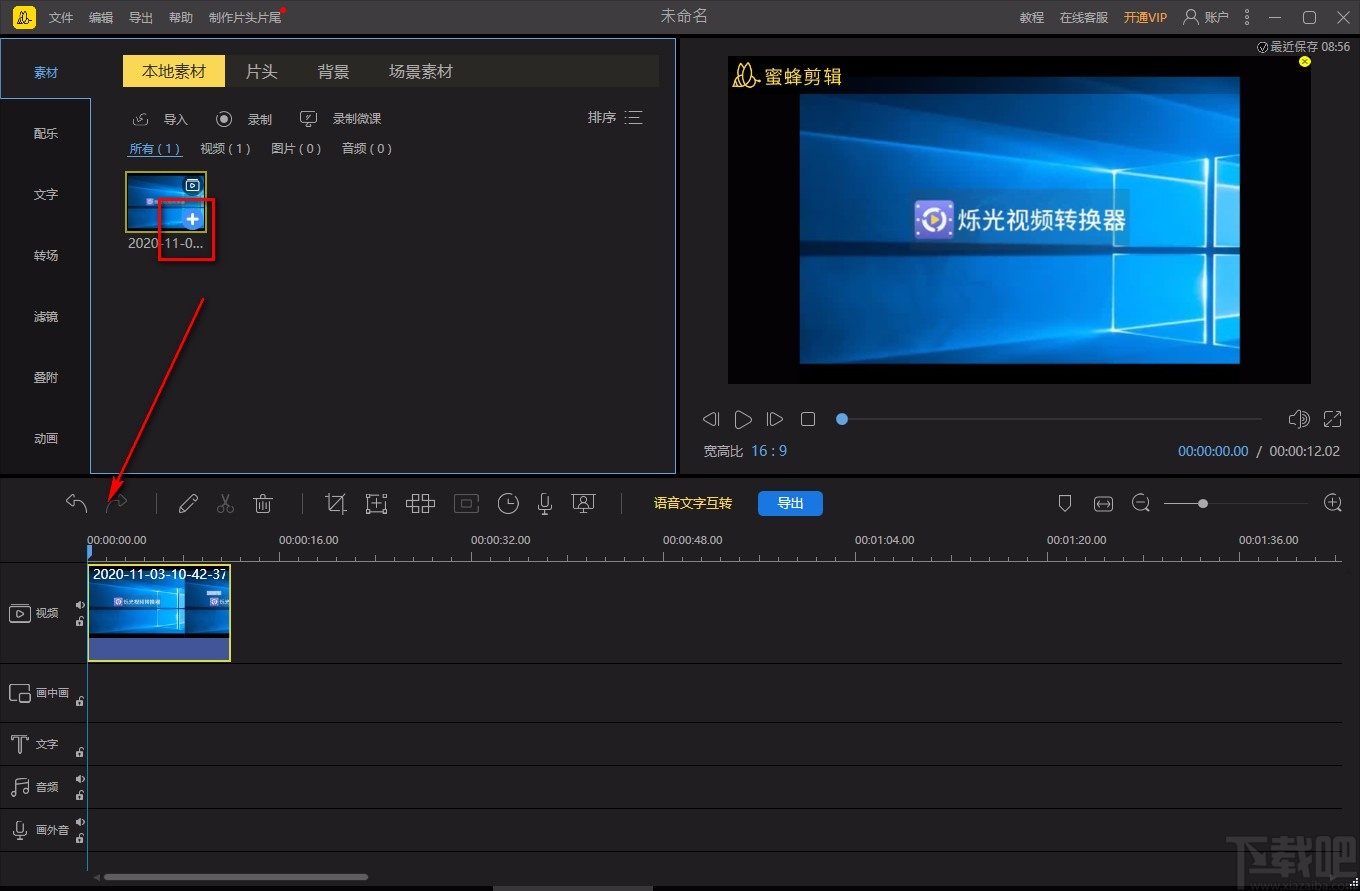Screen dimensions: 1360x891
Task: Toggle the lock on the 画中画 track
Action: [x=80, y=701]
